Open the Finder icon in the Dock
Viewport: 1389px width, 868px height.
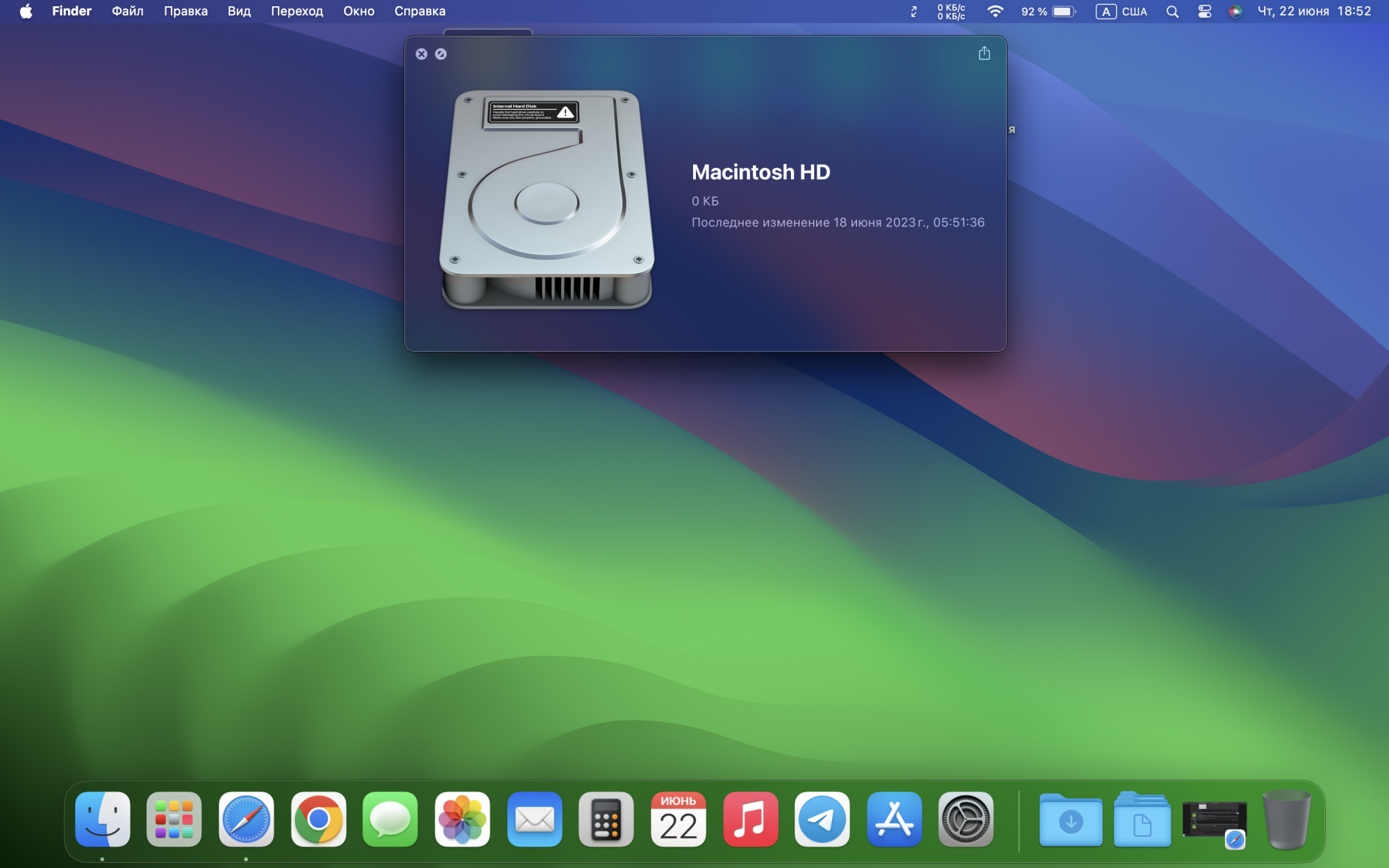103,819
